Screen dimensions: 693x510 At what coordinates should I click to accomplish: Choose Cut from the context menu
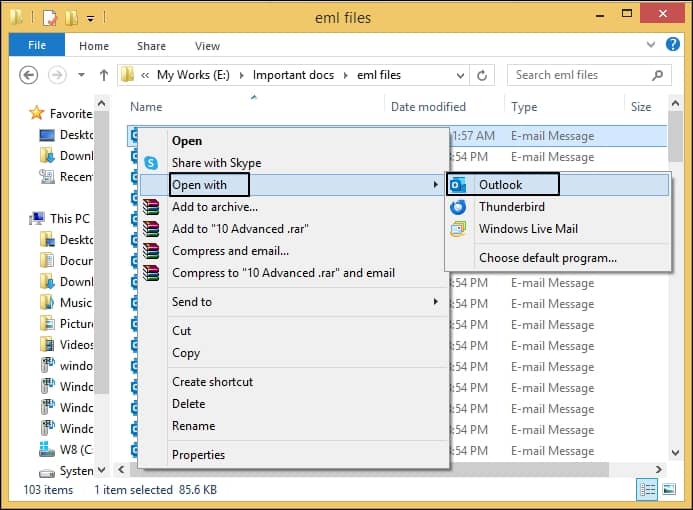pos(293,331)
